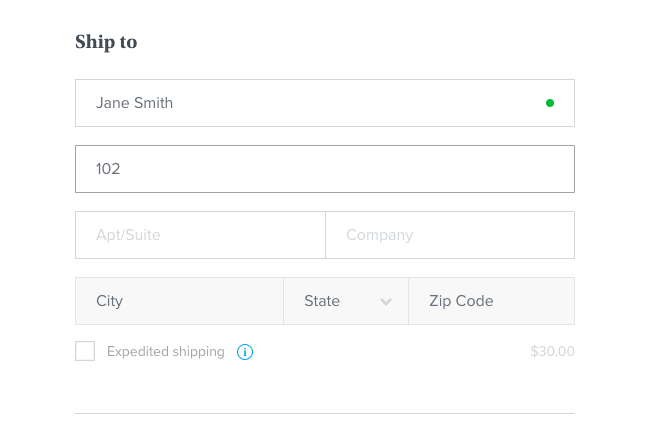Click the Expedited shipping label text
663x433 pixels.
coord(166,351)
